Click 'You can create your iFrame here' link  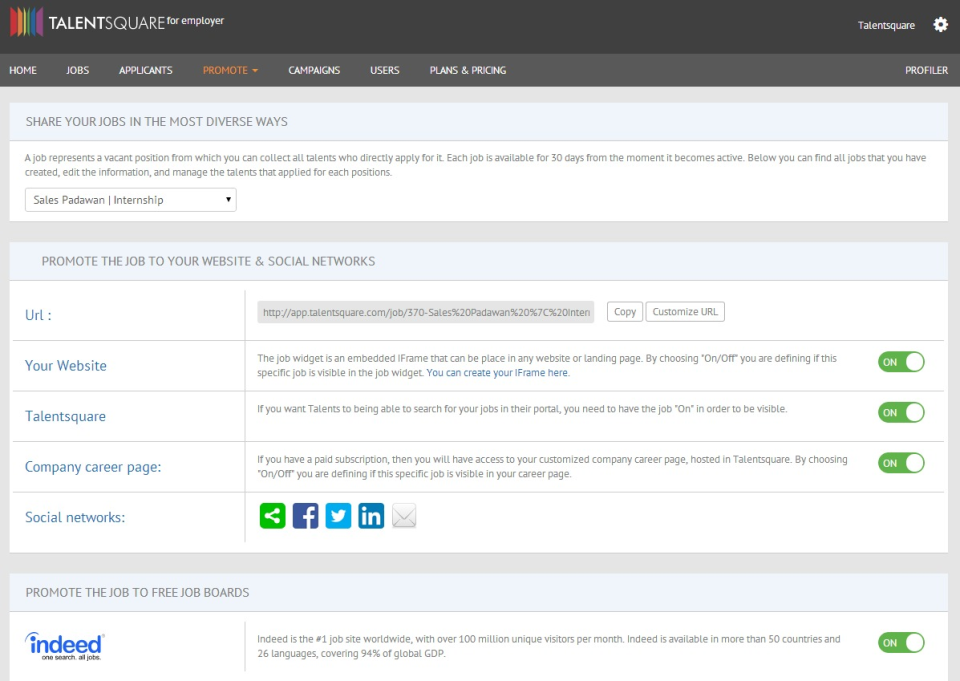498,372
